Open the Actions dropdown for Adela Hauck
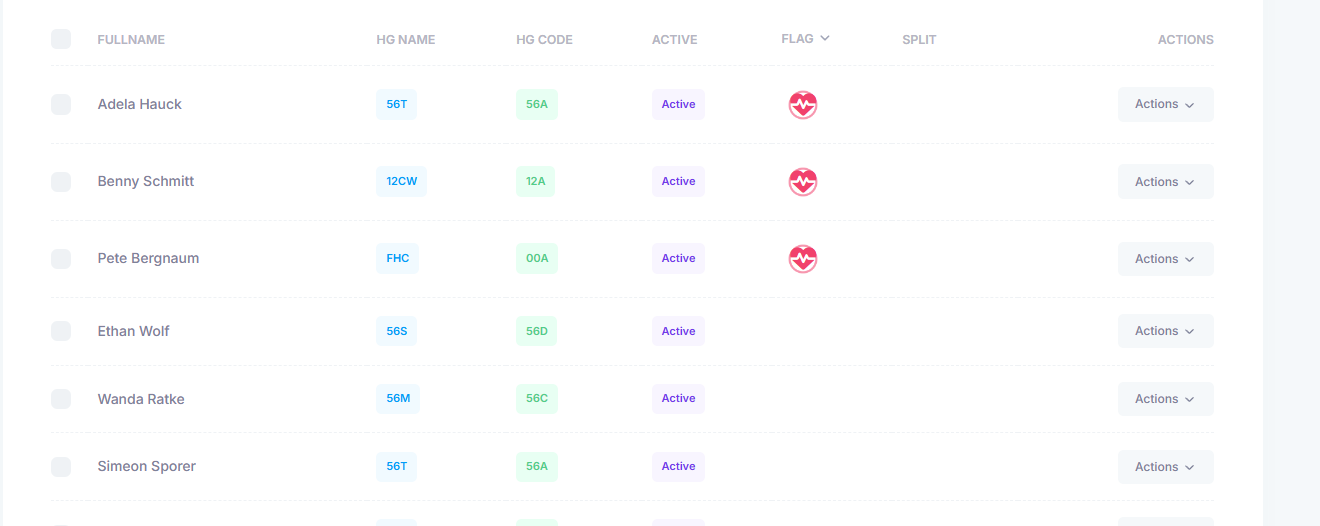 click(x=1165, y=104)
